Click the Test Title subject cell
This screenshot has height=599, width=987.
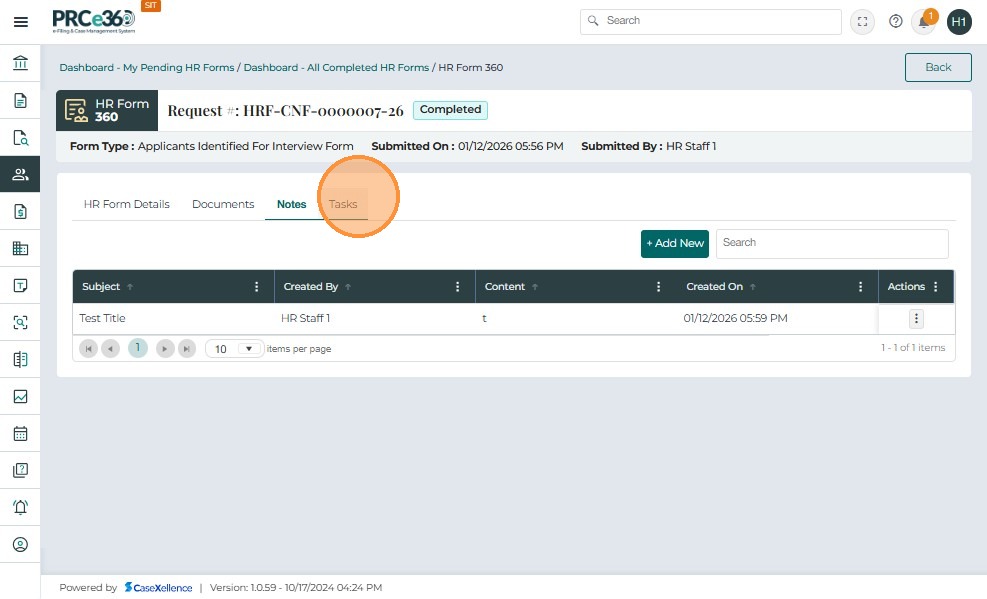(103, 318)
